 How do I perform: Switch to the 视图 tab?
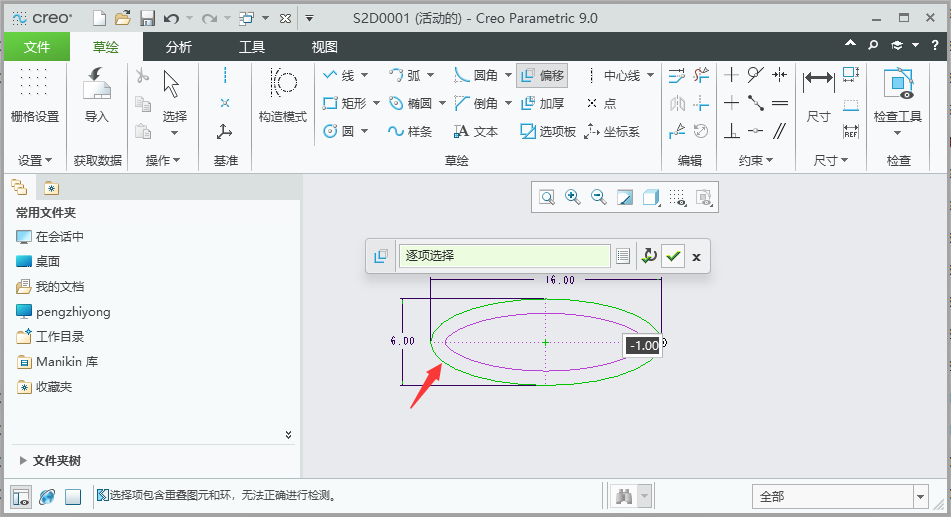324,47
